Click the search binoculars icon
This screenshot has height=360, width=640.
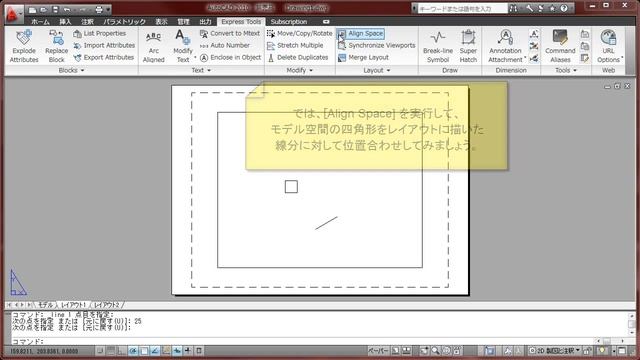(513, 8)
